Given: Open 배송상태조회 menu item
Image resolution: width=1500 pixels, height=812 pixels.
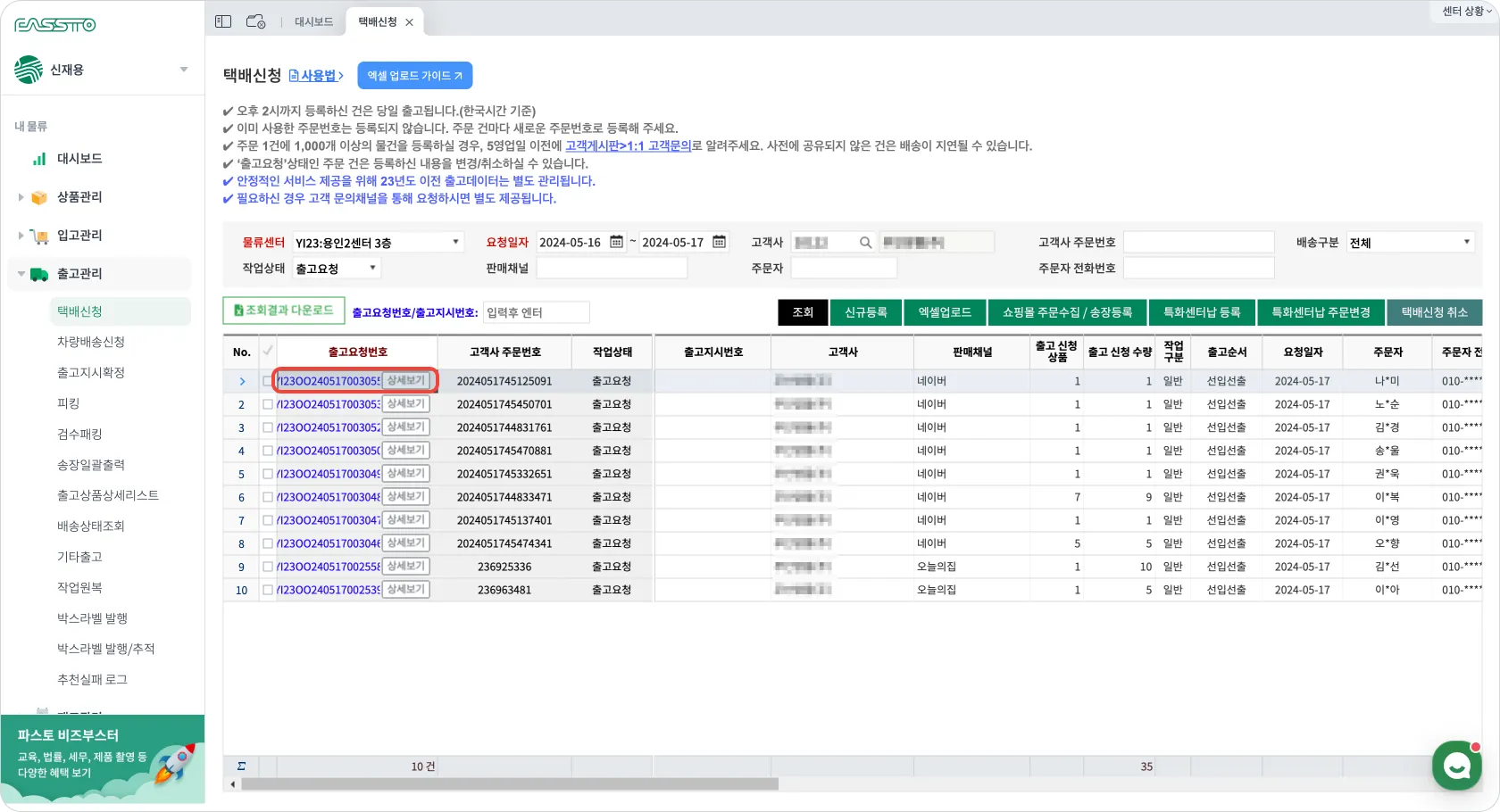Looking at the screenshot, I should tap(91, 526).
